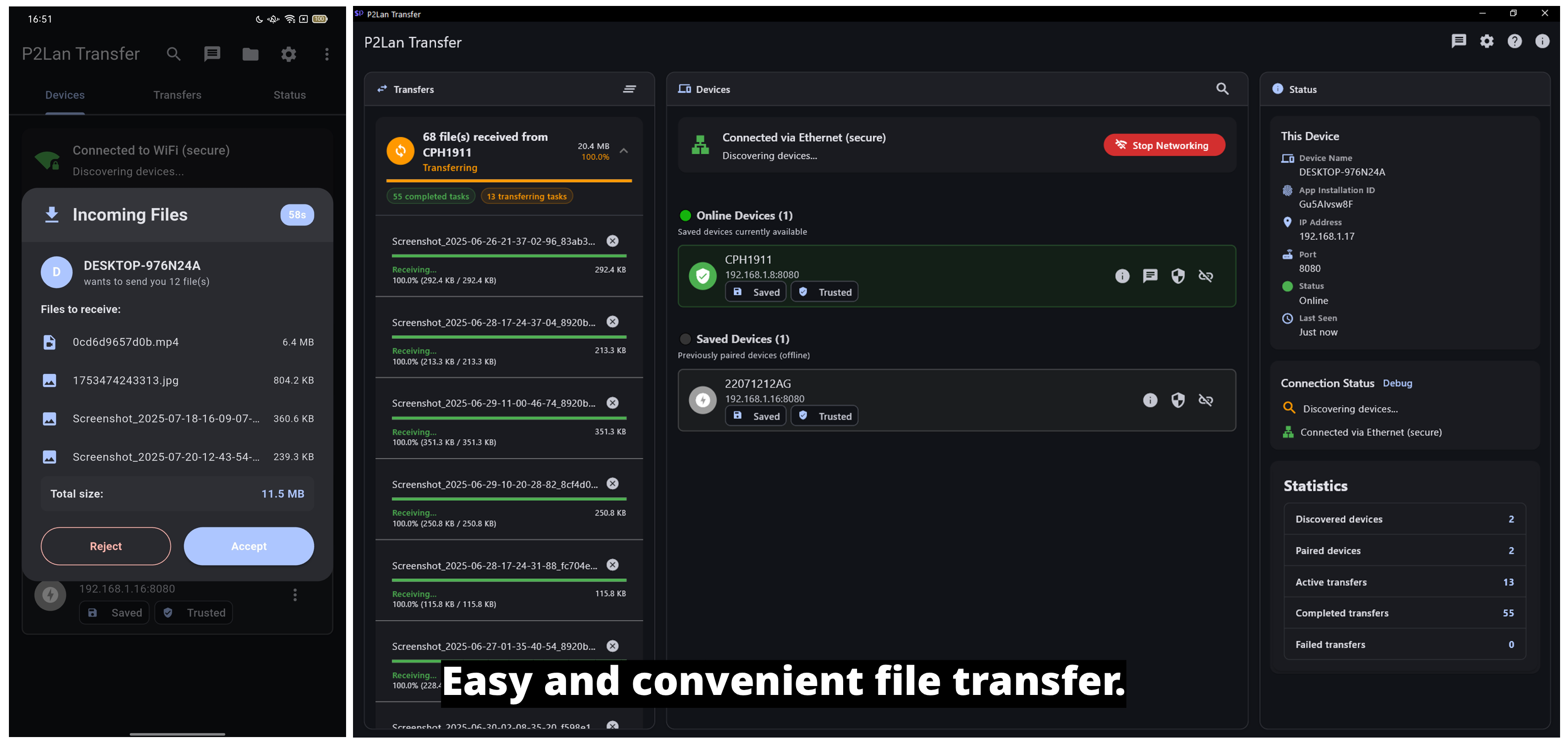Image resolution: width=1568 pixels, height=743 pixels.
Task: Click progress bar of the 292.4 KB screenshot
Action: 509,256
